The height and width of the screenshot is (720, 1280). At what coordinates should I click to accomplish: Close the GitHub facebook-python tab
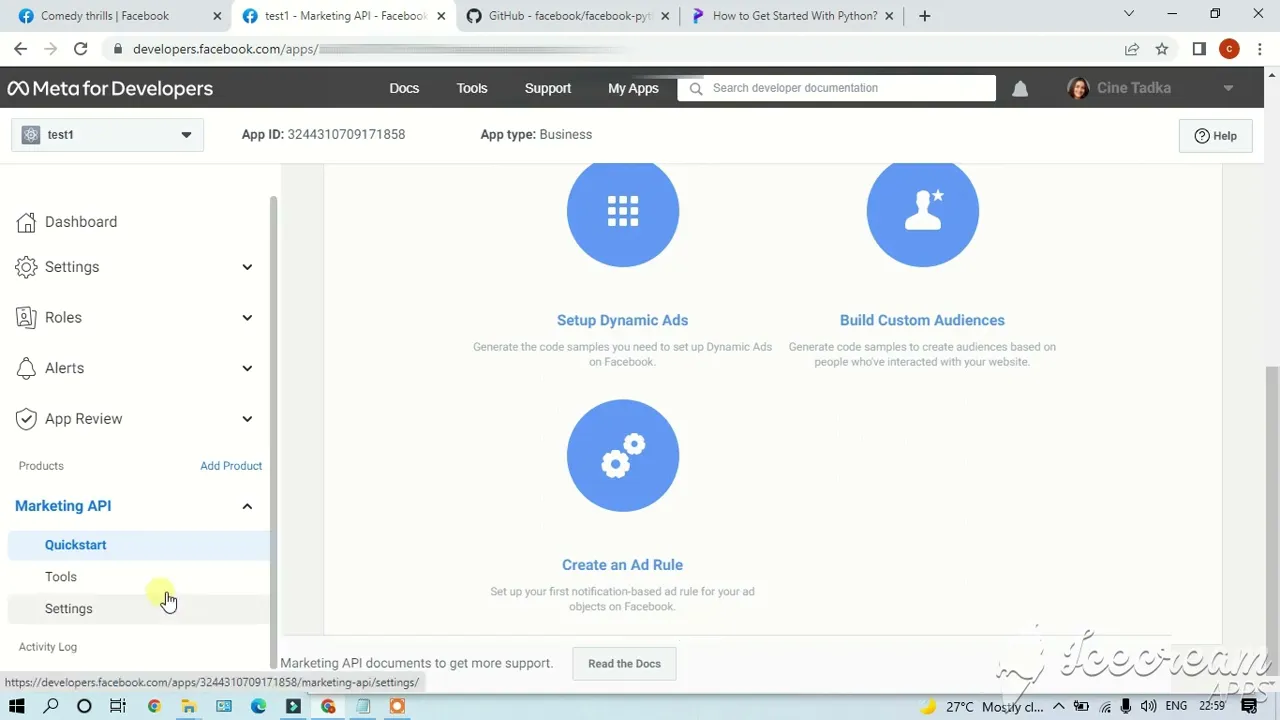click(666, 16)
